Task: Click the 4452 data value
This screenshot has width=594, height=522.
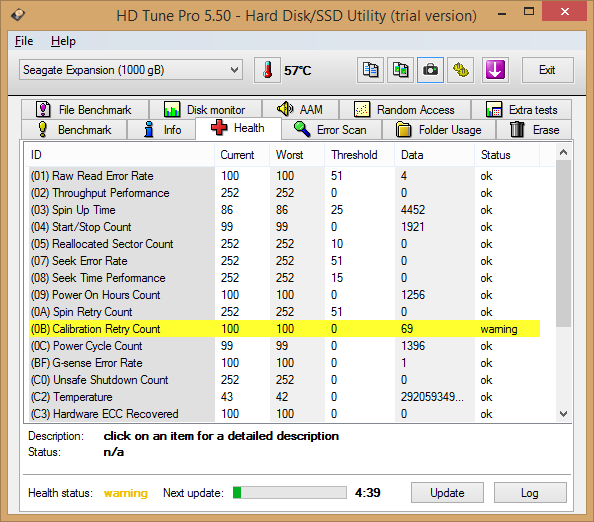Action: (x=413, y=210)
